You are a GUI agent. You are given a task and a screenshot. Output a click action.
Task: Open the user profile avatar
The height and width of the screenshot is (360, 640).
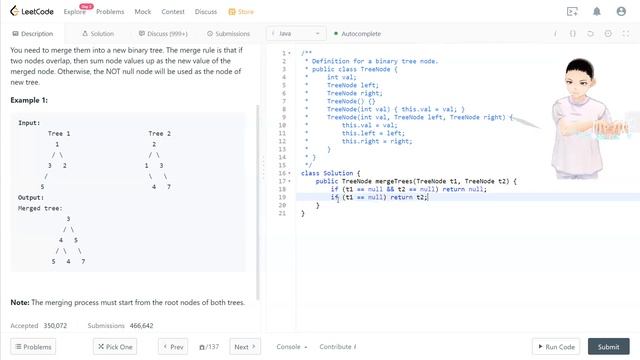[x=621, y=11]
